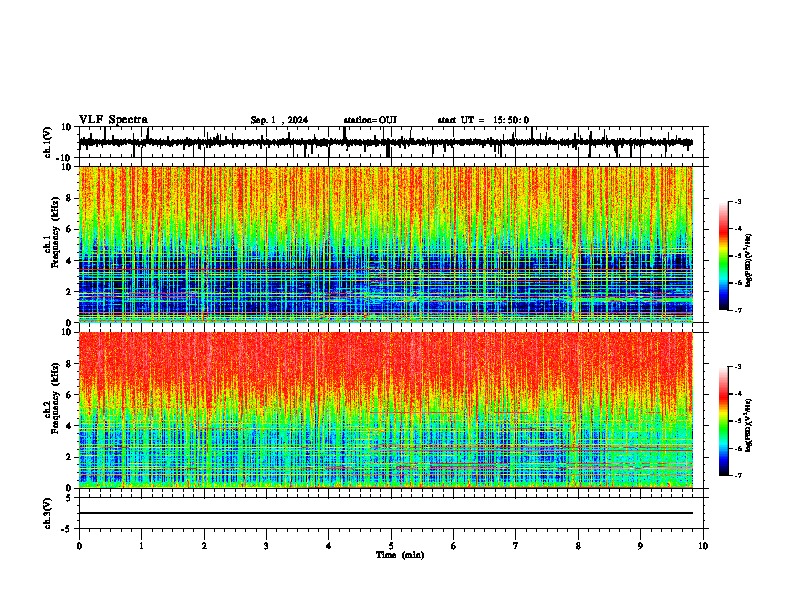Click inside the ch.1 spectrogram panel

(x=386, y=244)
